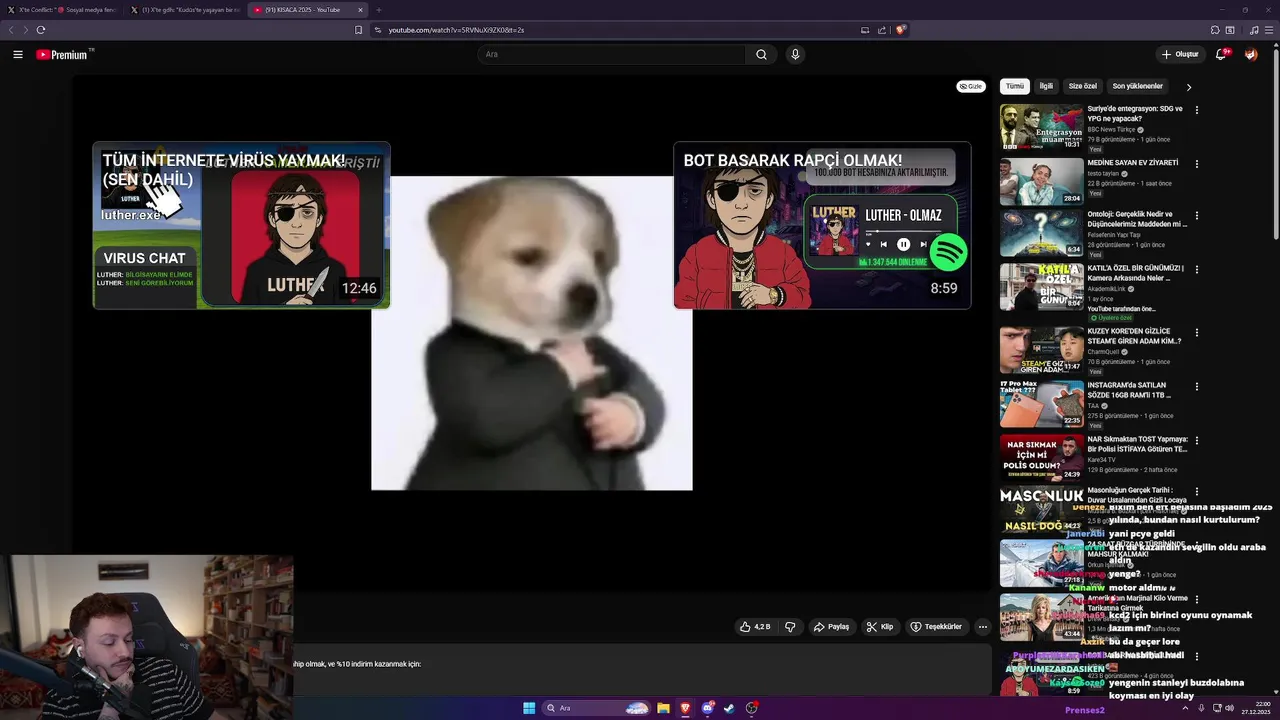Image resolution: width=1280 pixels, height=720 pixels.
Task: Select the Tümü filter chip
Action: [1015, 87]
